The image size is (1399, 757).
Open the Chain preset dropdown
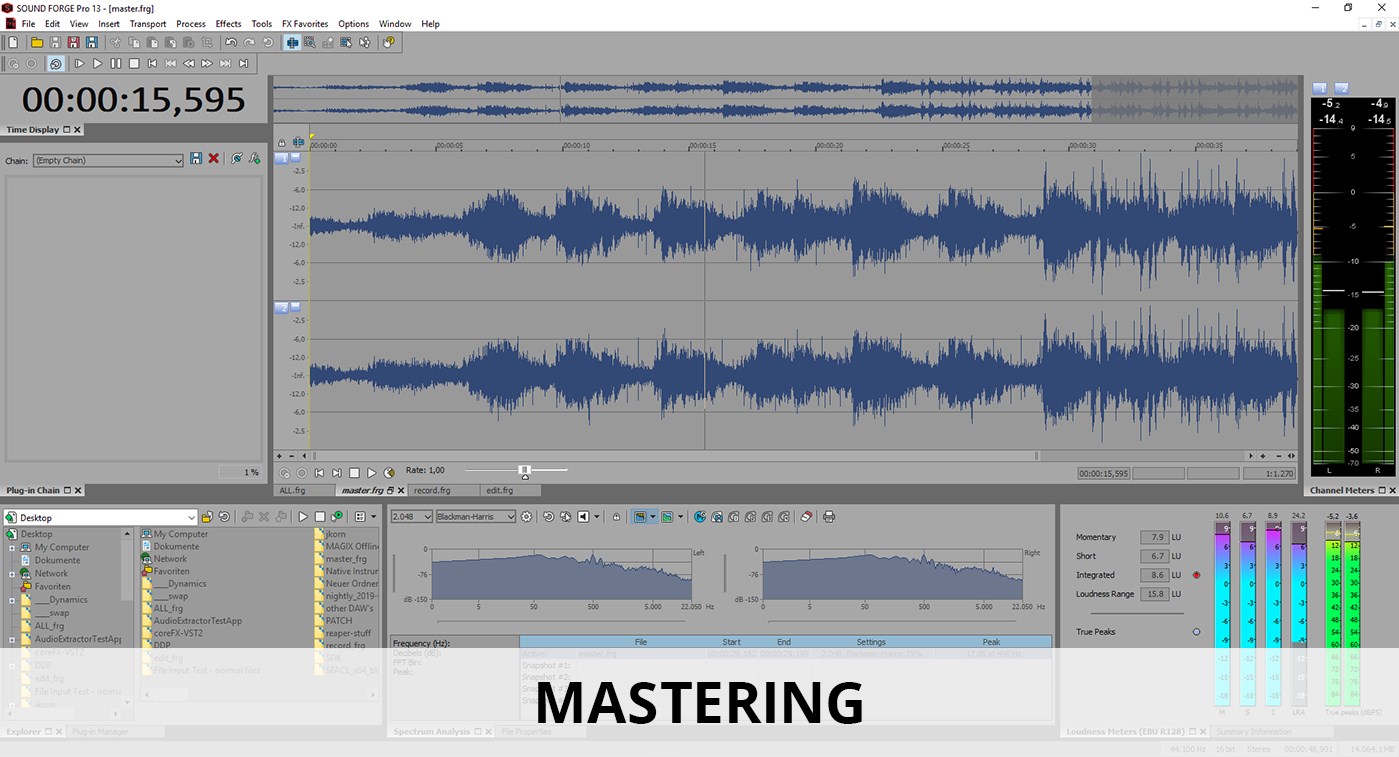click(108, 160)
